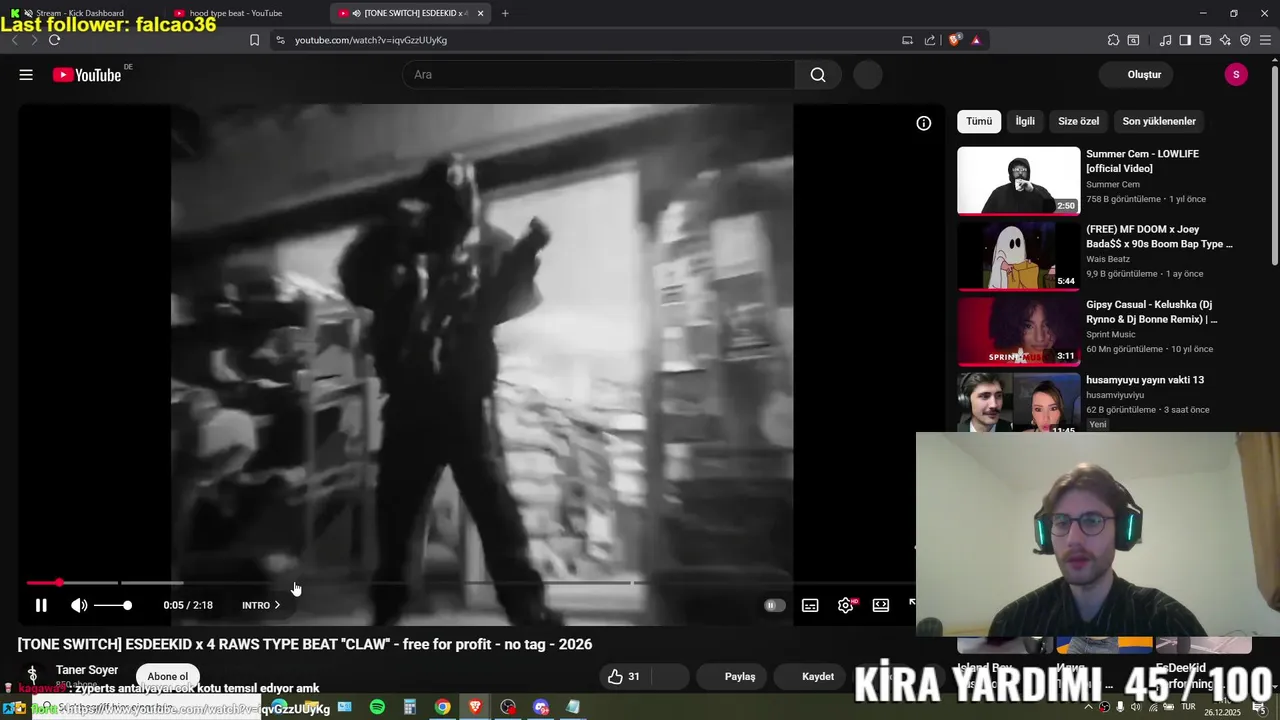Open husamyuyu yayın vakti 13 title
Screen dimensions: 1280x720
click(x=1145, y=380)
